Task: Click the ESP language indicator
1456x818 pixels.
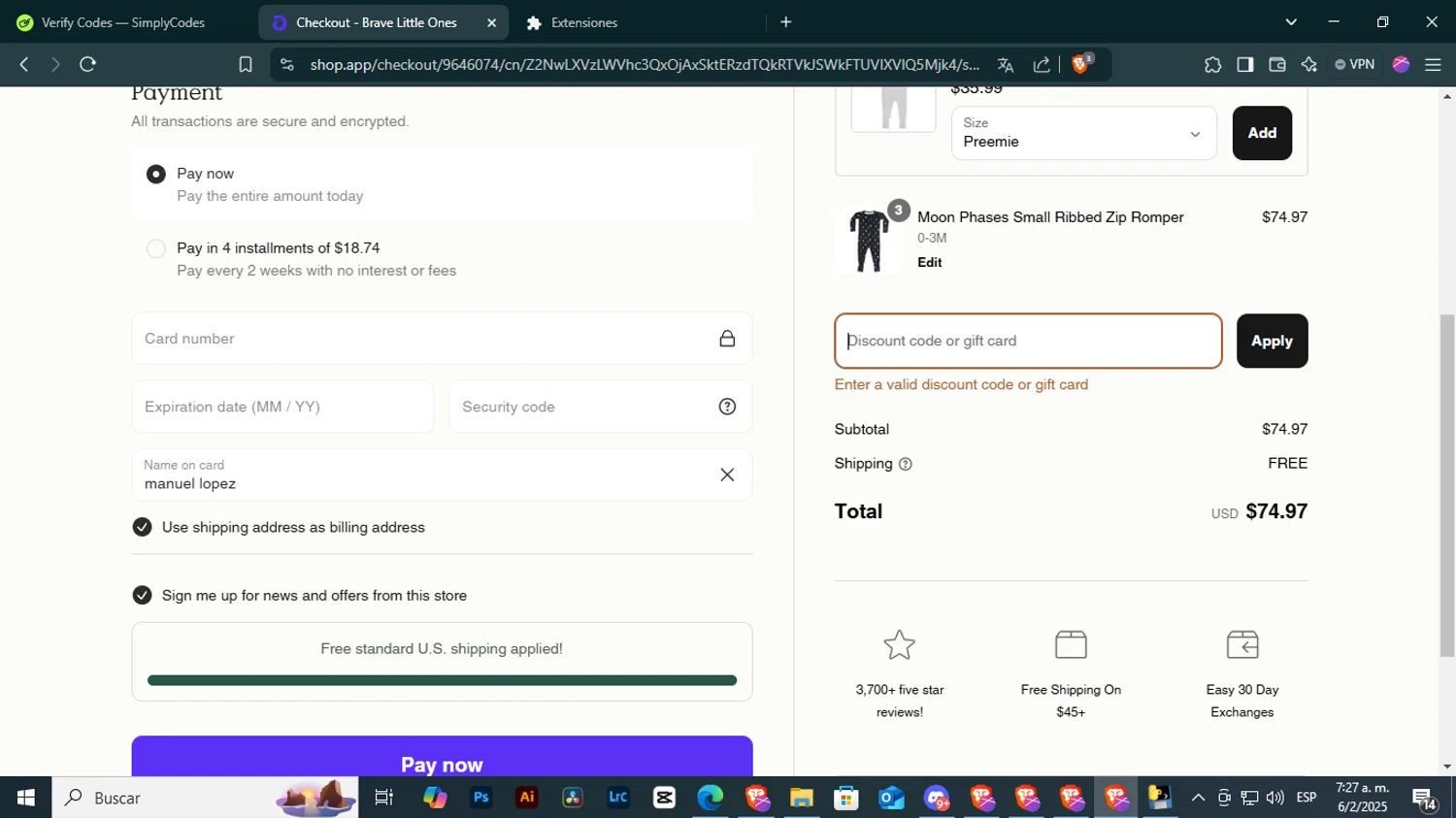Action: click(1307, 798)
